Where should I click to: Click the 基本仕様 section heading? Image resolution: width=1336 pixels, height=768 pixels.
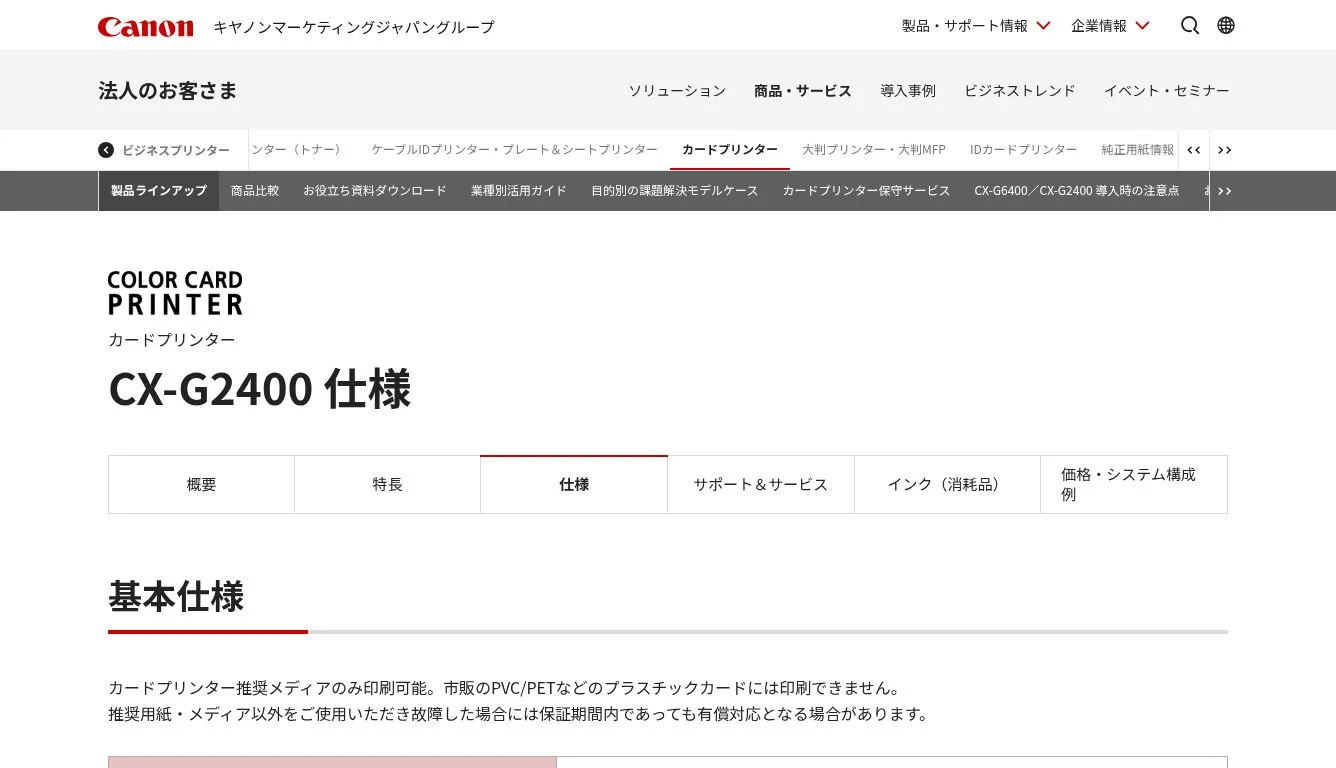click(176, 597)
